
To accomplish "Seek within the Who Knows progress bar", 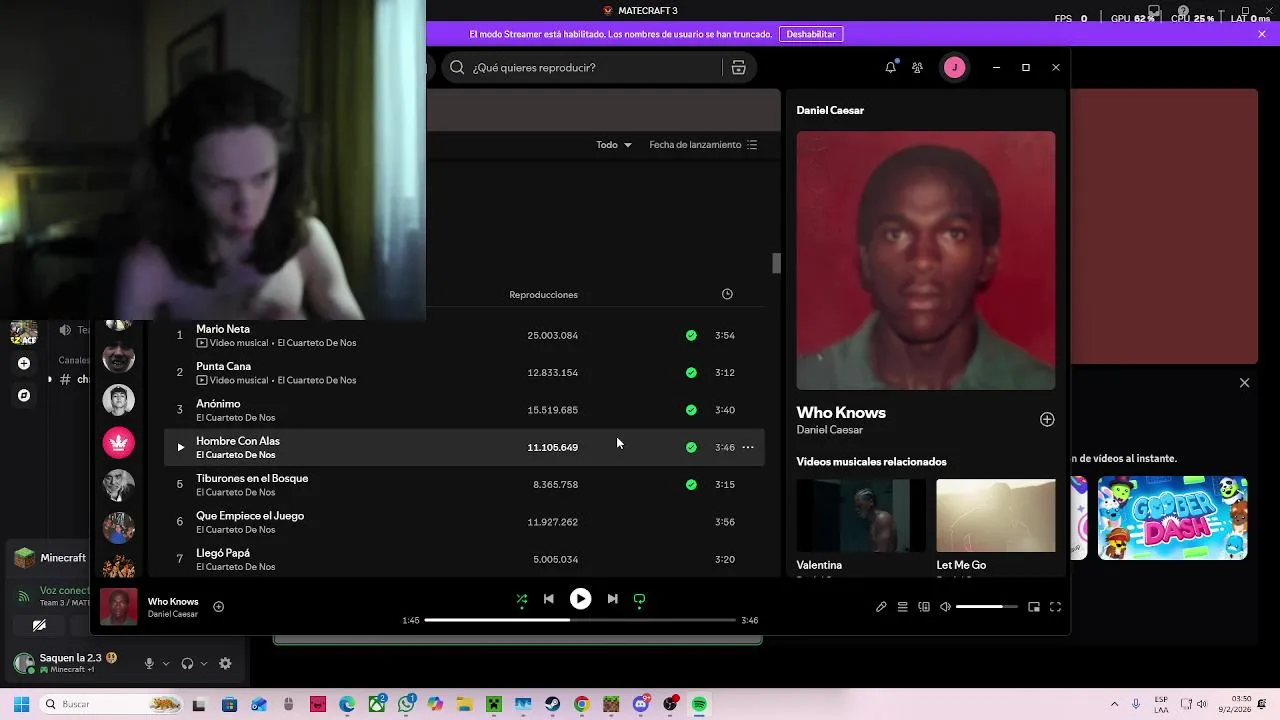I will [580, 620].
